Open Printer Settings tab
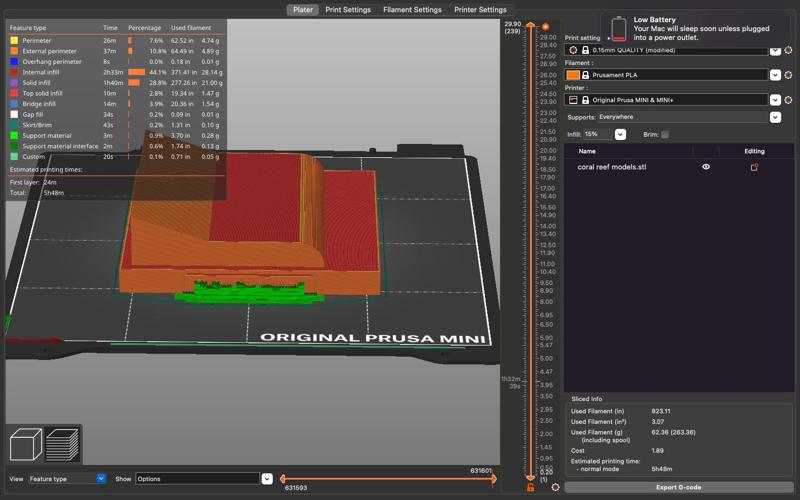The height and width of the screenshot is (500, 800). pos(480,10)
